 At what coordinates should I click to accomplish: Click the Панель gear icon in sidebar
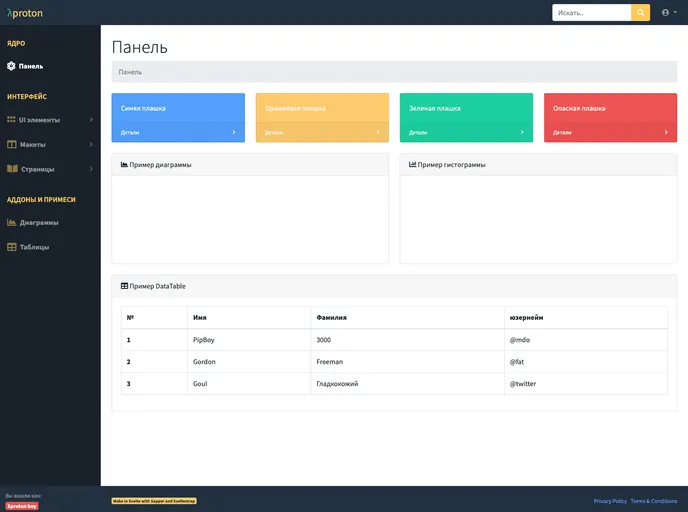11,66
